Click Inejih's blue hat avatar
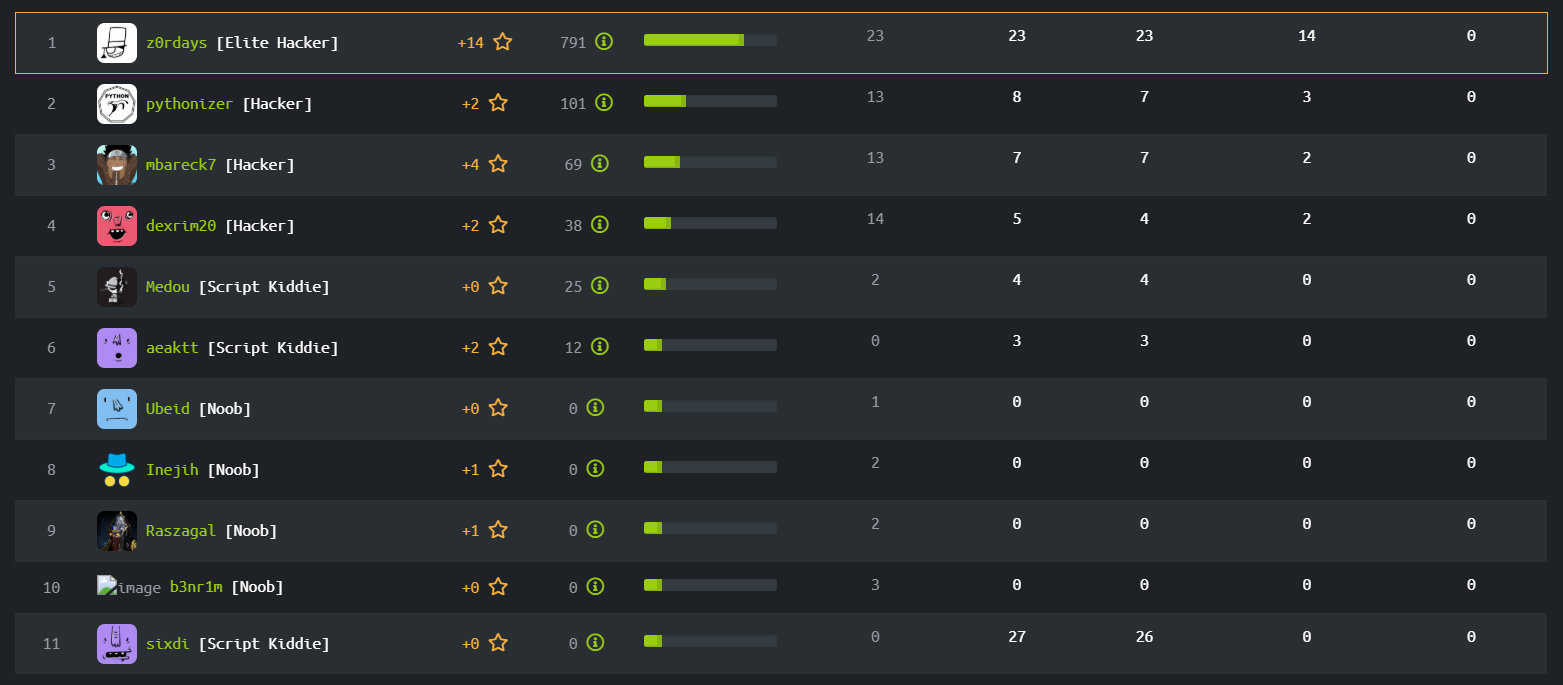The image size is (1563, 685). click(x=117, y=470)
